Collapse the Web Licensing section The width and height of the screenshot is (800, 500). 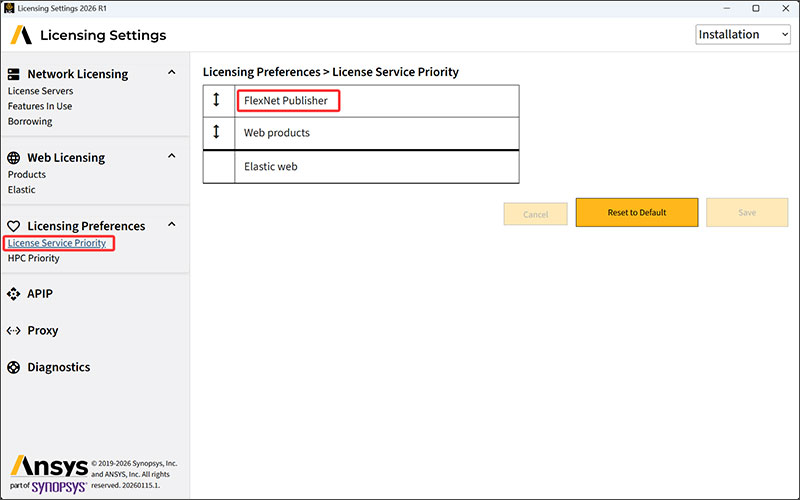click(172, 157)
